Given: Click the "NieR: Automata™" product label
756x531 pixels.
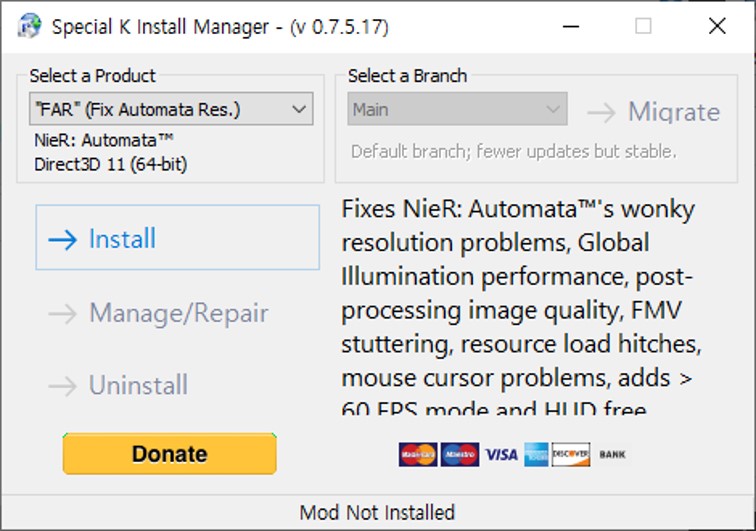Looking at the screenshot, I should [x=104, y=140].
